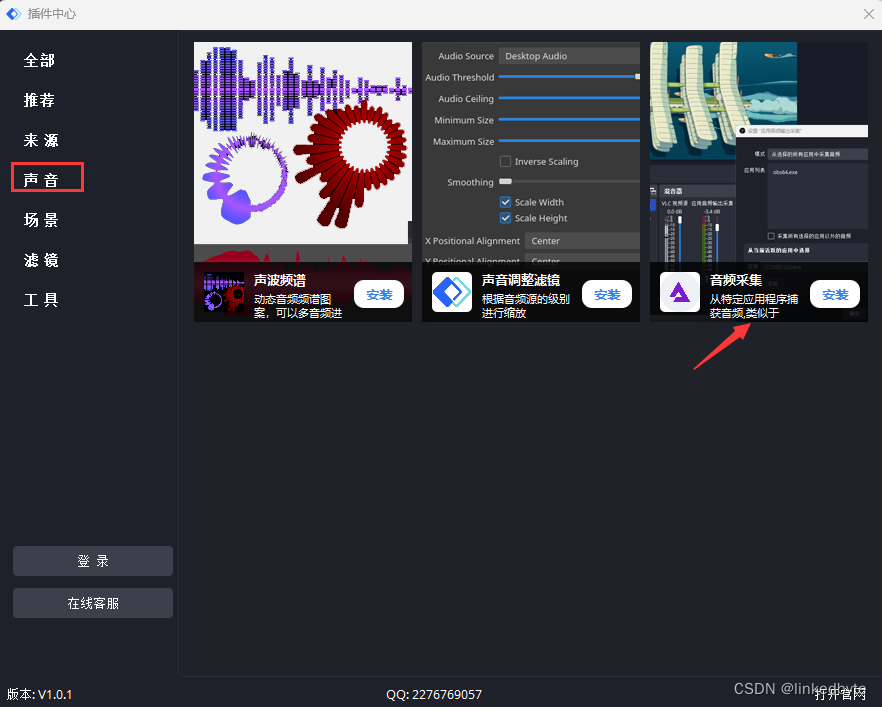Select the 全部 category
The width and height of the screenshot is (882, 707).
pyautogui.click(x=39, y=61)
